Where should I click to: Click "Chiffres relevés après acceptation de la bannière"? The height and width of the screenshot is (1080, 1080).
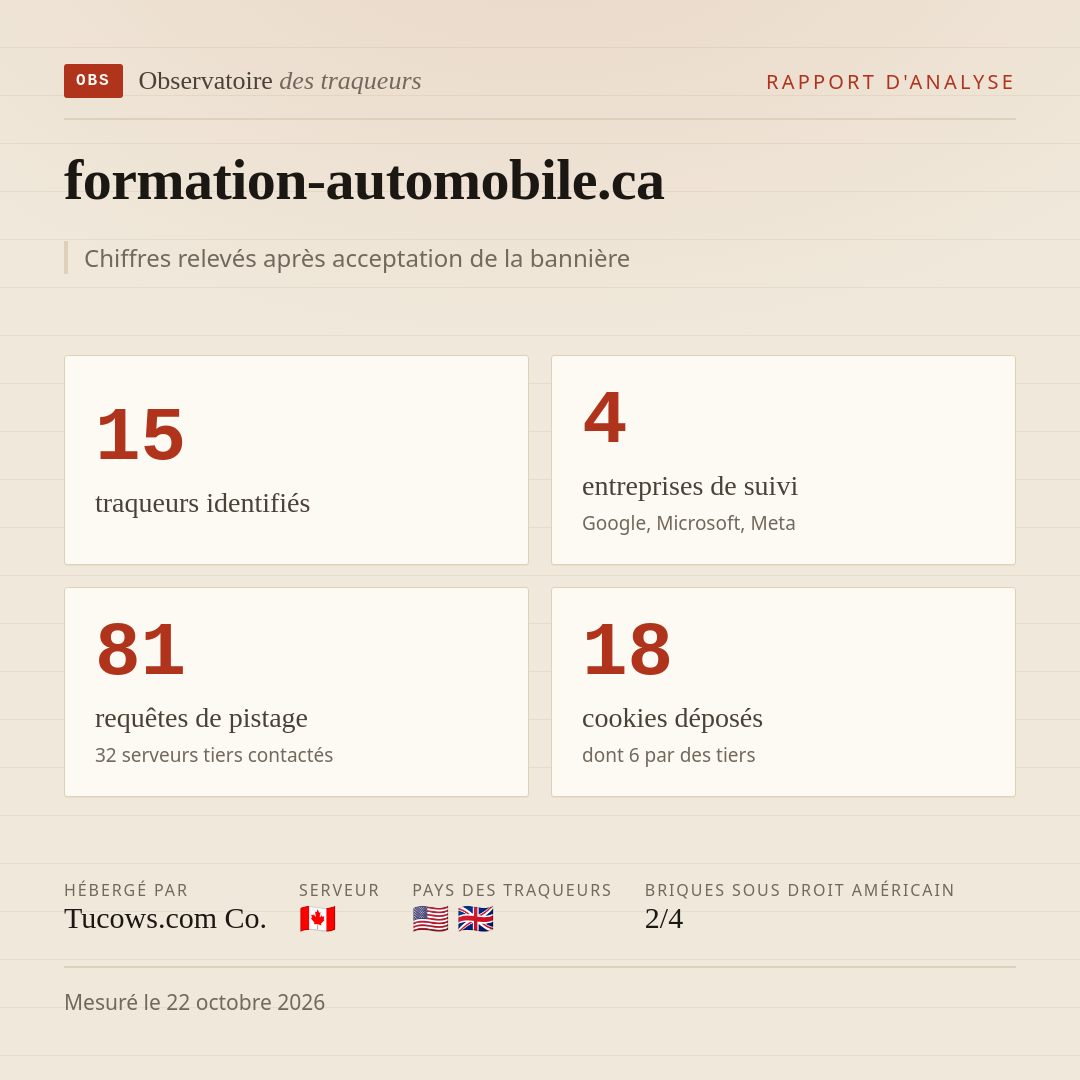(x=357, y=258)
